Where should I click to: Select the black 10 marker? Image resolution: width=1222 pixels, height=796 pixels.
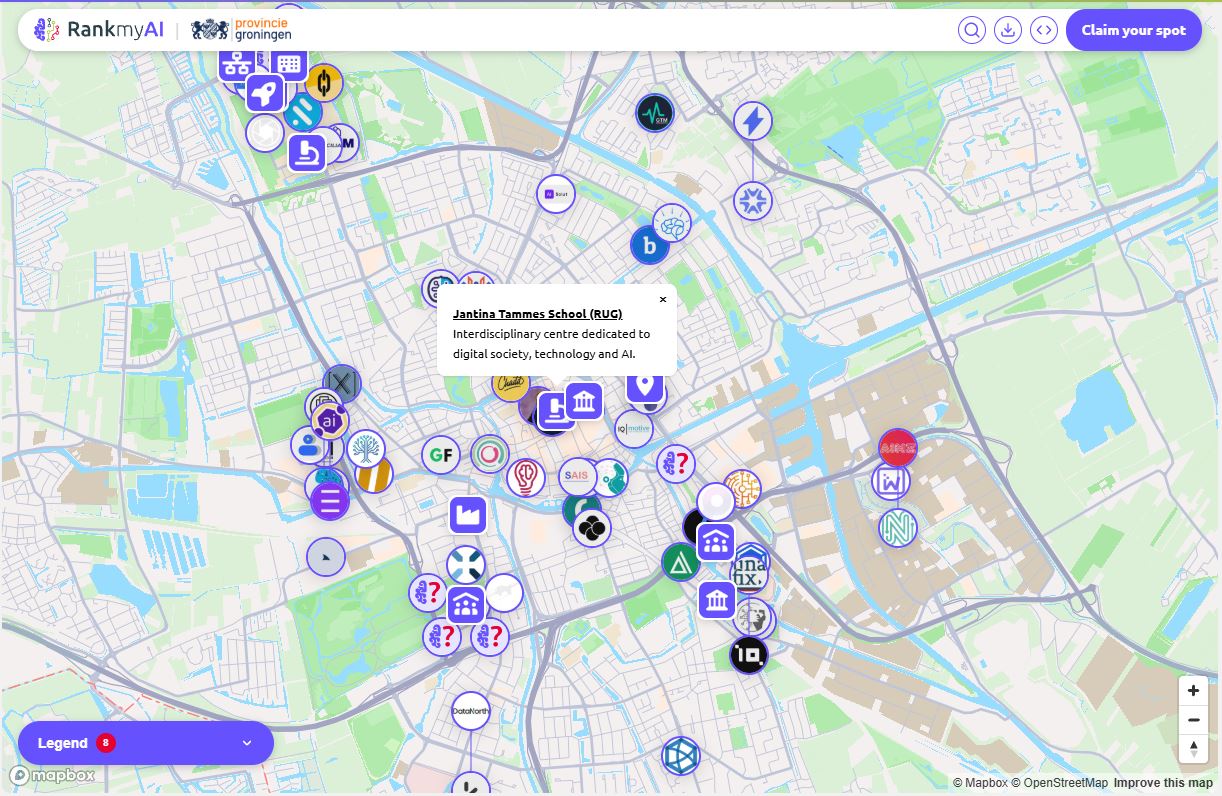[x=748, y=656]
